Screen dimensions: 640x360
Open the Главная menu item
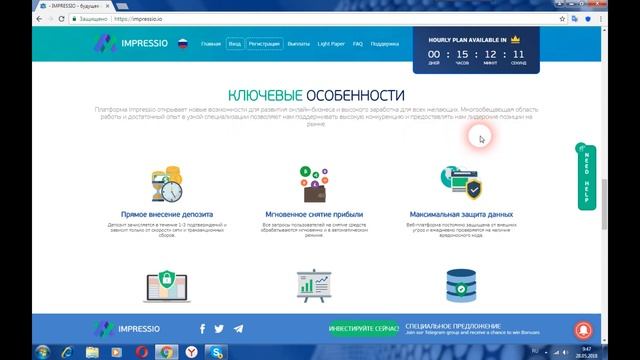pyautogui.click(x=211, y=44)
